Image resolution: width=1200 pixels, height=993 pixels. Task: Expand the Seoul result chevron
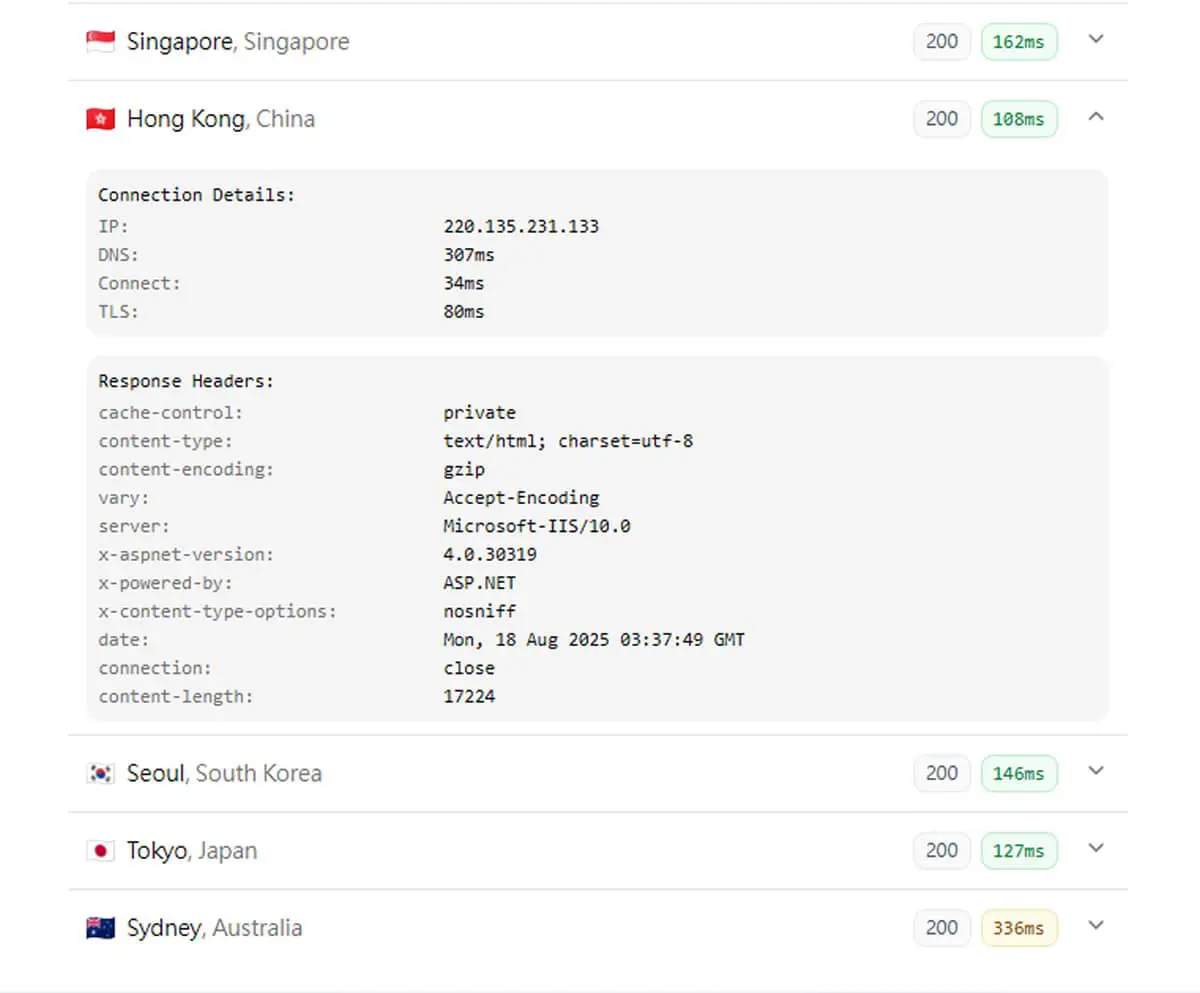click(1096, 771)
